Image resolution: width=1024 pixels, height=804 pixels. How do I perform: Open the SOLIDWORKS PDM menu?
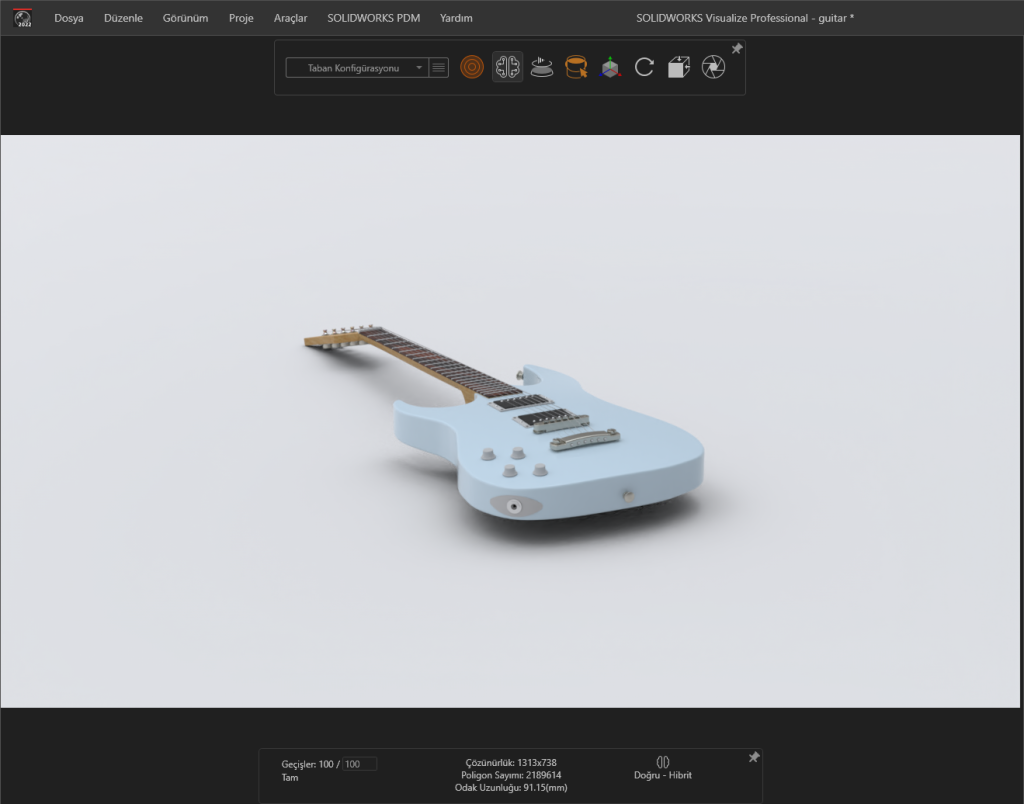point(373,18)
